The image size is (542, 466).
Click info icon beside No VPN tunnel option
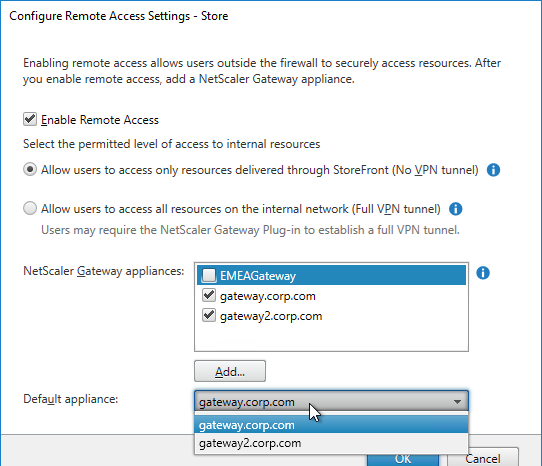coord(493,170)
